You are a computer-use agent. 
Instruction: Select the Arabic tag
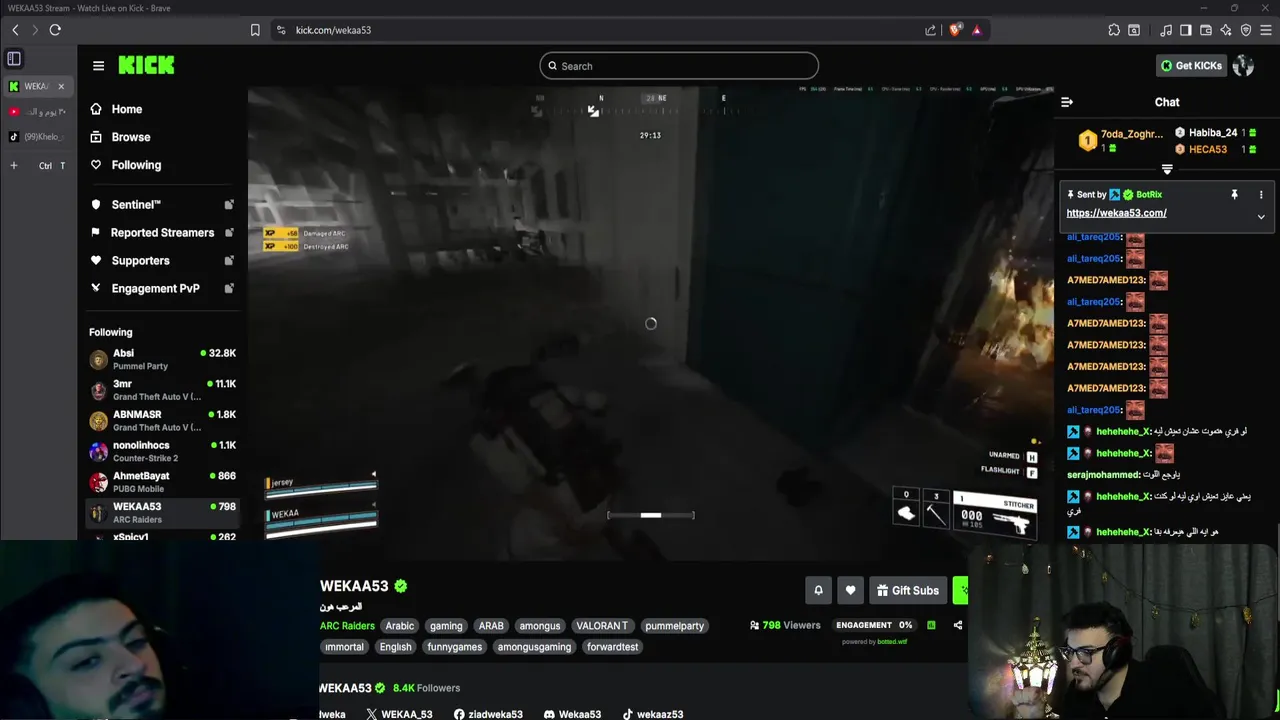click(400, 626)
